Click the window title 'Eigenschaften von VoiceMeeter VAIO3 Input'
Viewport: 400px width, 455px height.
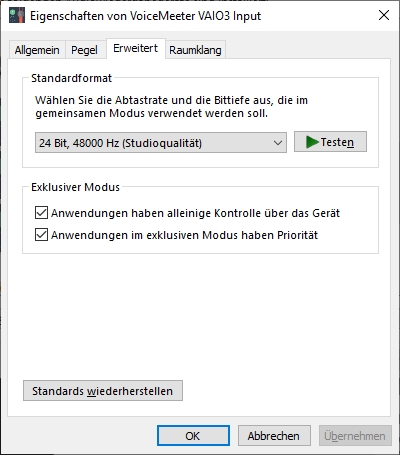click(145, 16)
